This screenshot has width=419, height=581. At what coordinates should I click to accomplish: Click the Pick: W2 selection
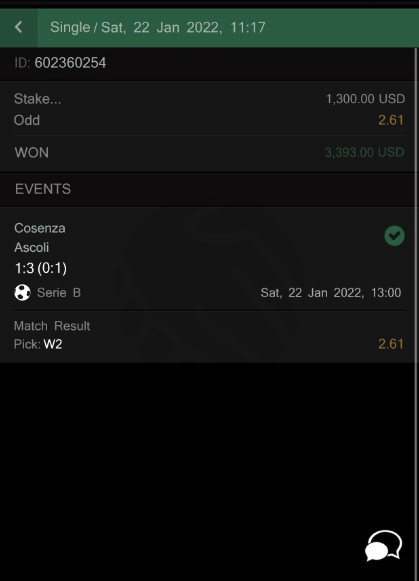click(x=38, y=344)
